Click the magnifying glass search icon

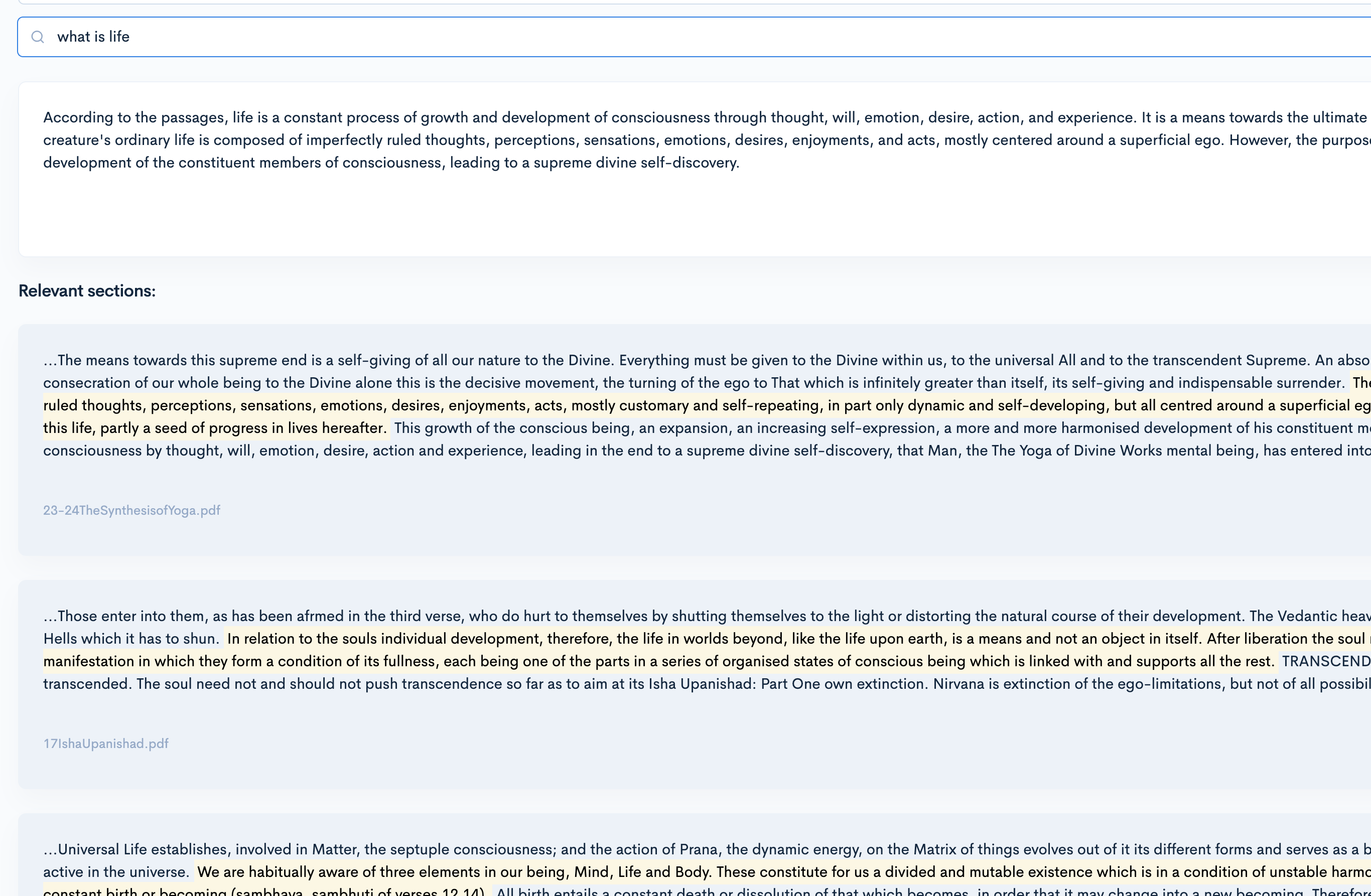click(38, 36)
